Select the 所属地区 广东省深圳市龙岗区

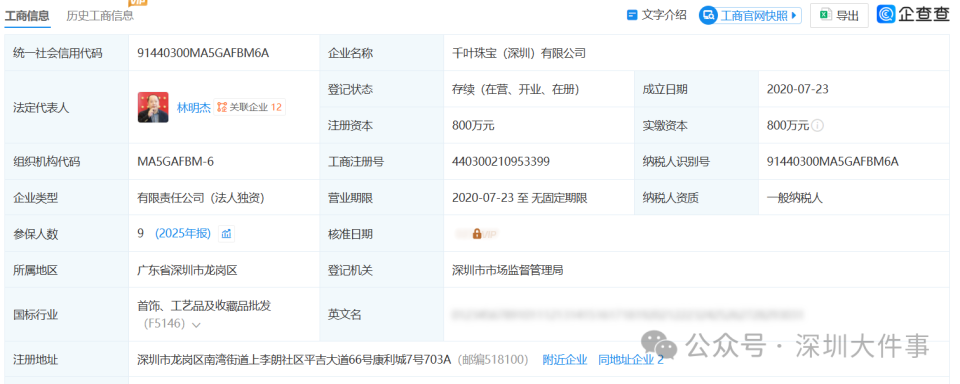point(187,269)
